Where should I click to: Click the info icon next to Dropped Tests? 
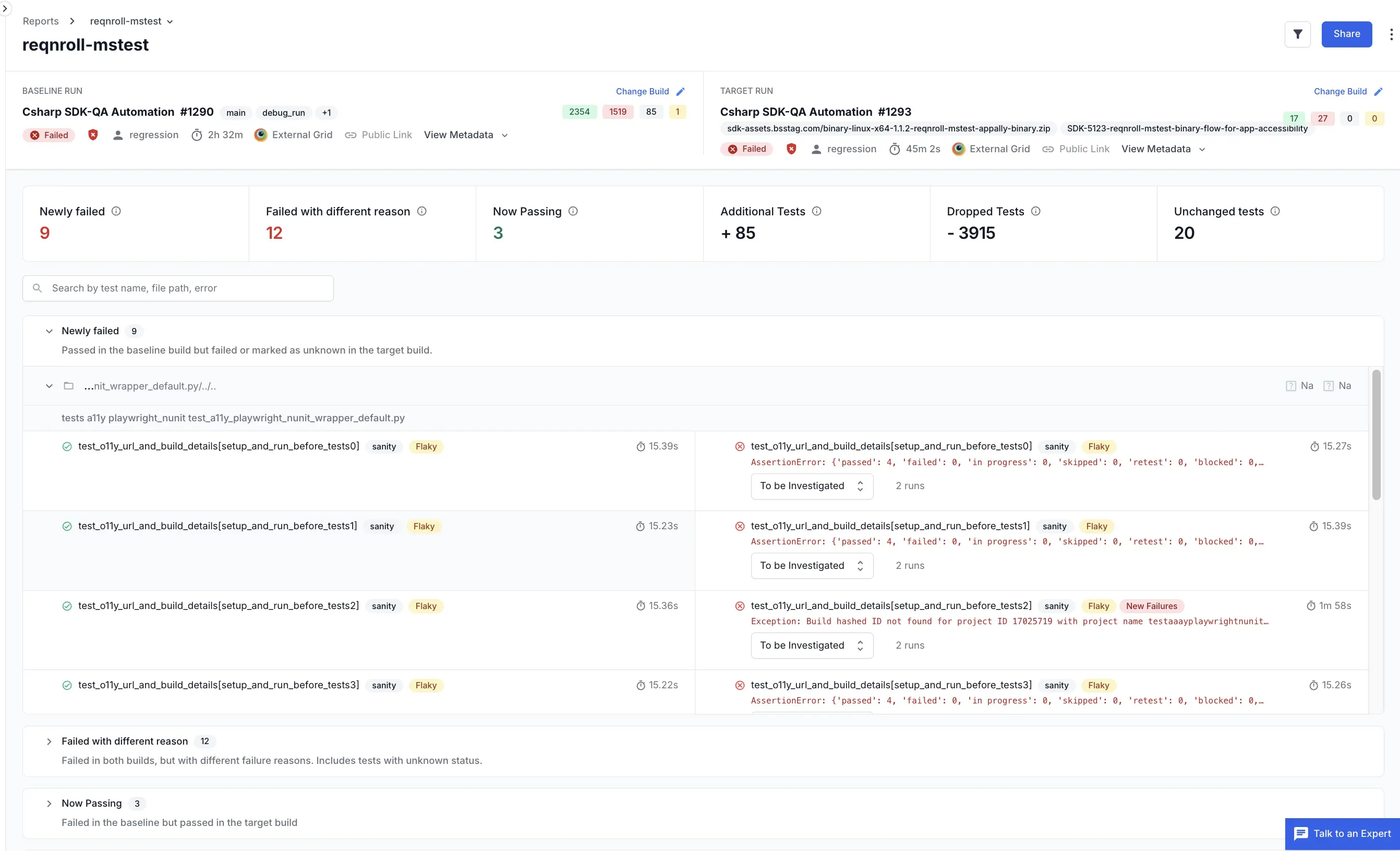coord(1035,211)
